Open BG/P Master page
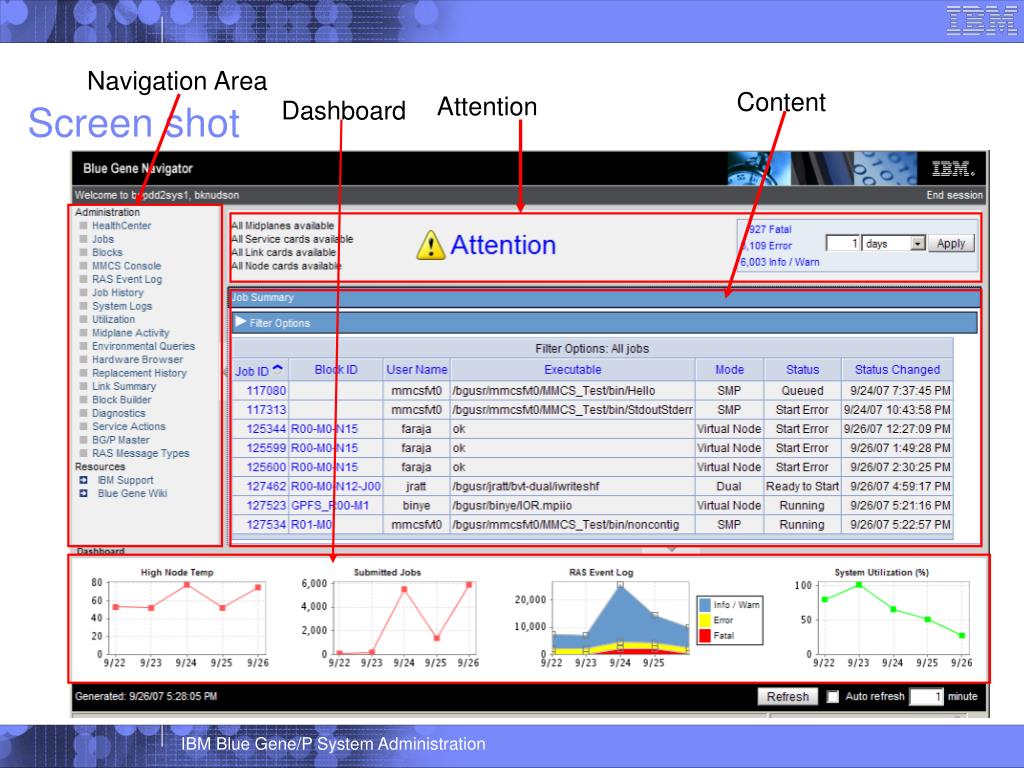The height and width of the screenshot is (768, 1024). click(x=120, y=440)
